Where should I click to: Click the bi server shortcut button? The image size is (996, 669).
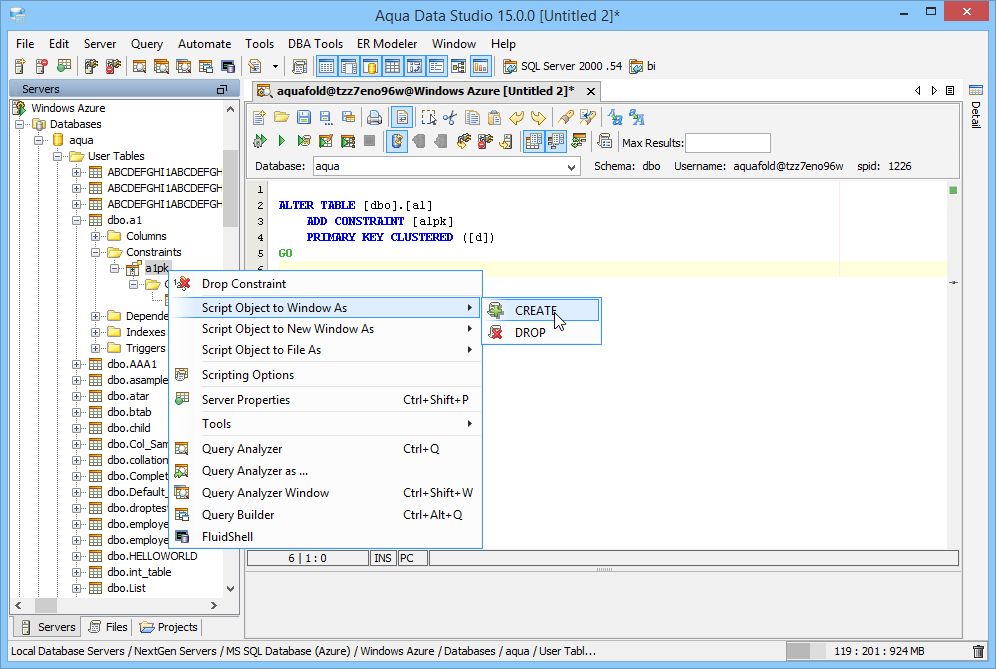pos(643,66)
